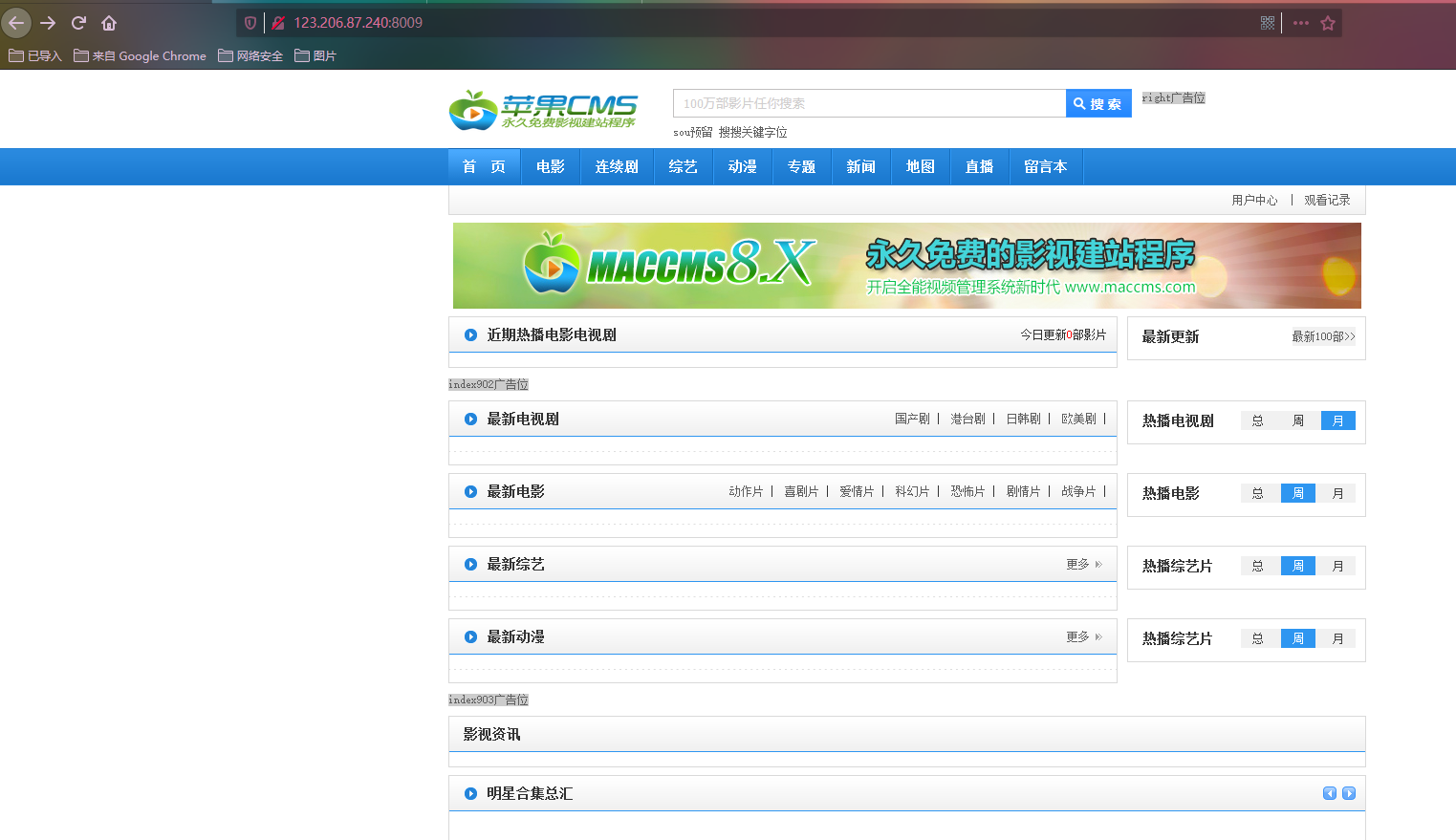Open the 地图 navigation tab

(921, 166)
